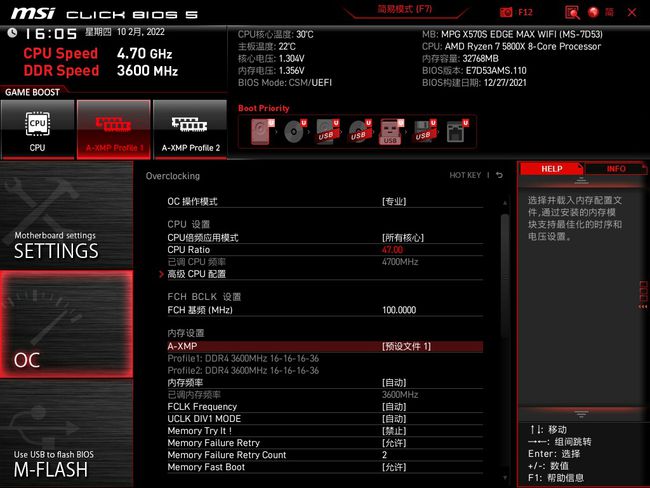Select the USB hard disk boot icon
This screenshot has height=488, width=650.
[327, 132]
